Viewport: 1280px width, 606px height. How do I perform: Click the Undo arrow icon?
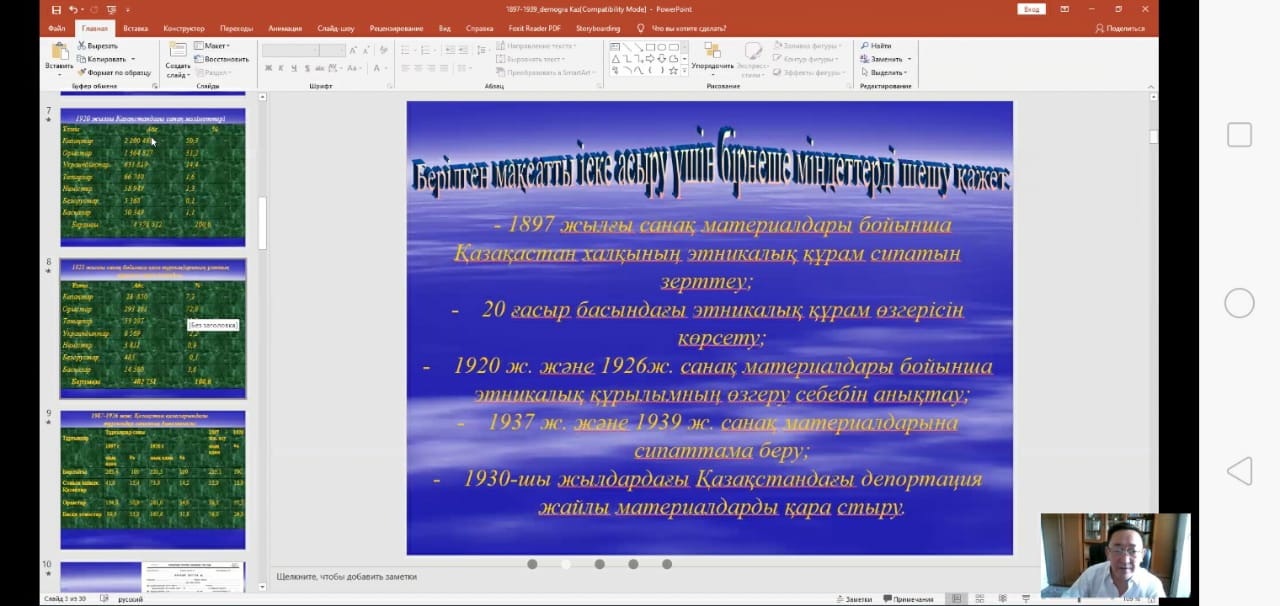click(x=73, y=9)
